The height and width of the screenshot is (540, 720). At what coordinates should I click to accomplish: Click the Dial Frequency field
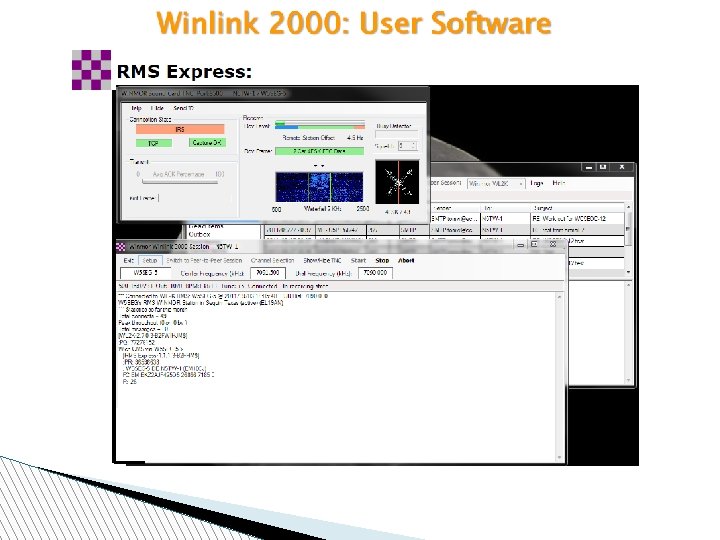click(375, 273)
